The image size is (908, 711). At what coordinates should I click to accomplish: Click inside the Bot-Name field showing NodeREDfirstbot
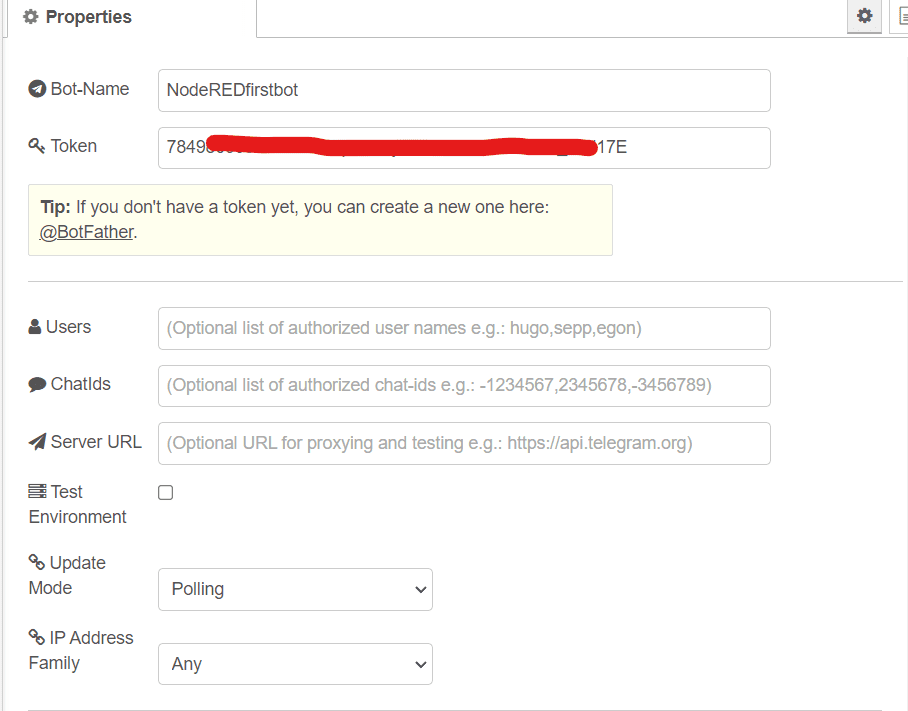463,90
